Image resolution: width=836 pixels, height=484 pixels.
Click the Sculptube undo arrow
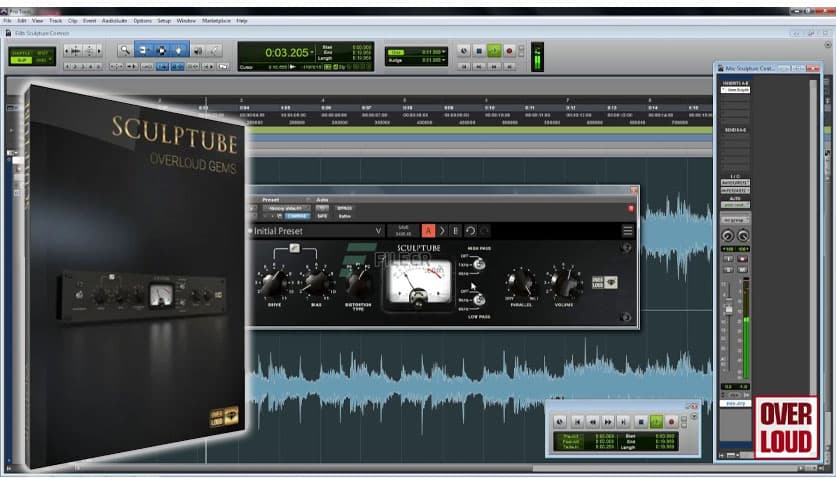tap(470, 230)
